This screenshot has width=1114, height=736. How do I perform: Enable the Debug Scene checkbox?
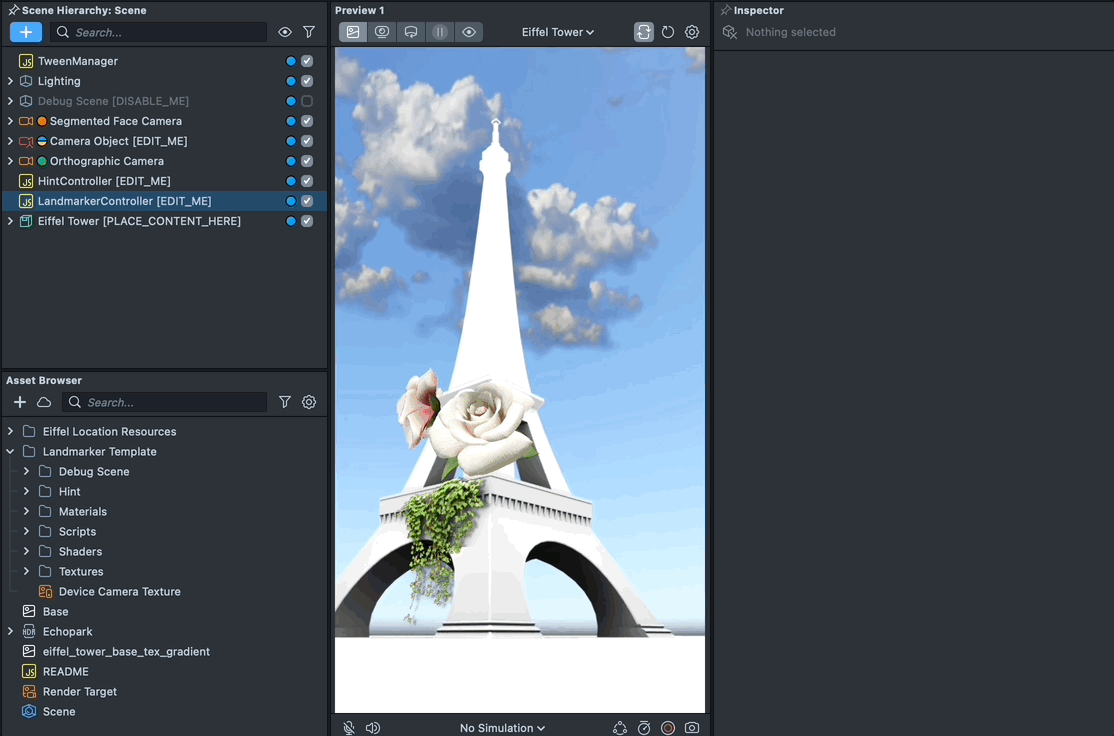click(307, 101)
